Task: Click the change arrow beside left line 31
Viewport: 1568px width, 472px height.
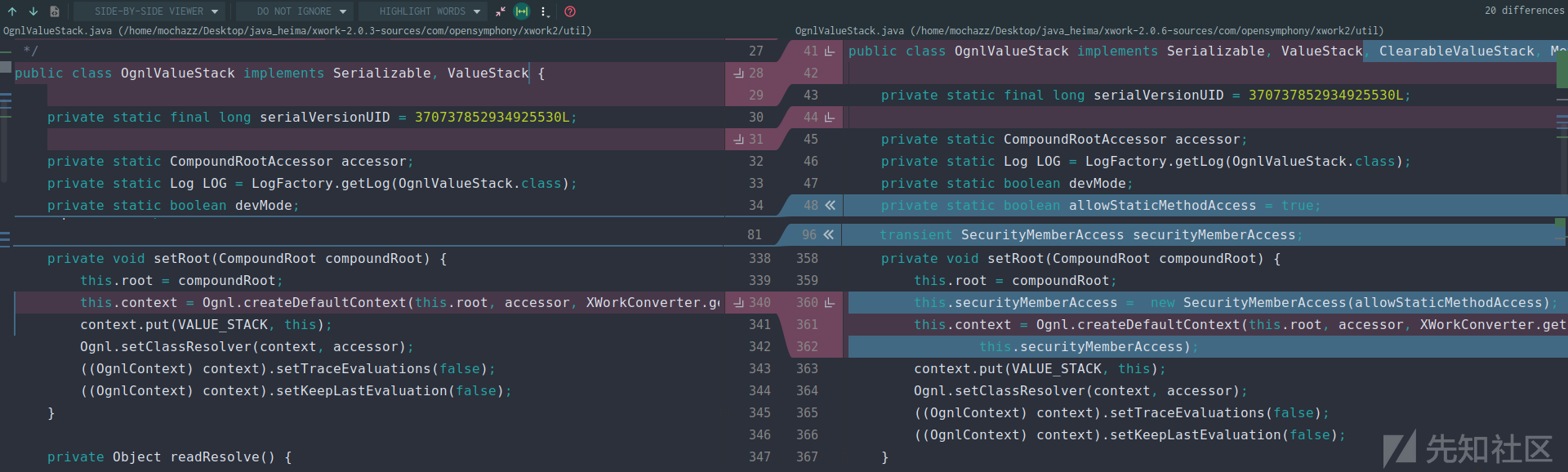Action: pyautogui.click(x=738, y=140)
